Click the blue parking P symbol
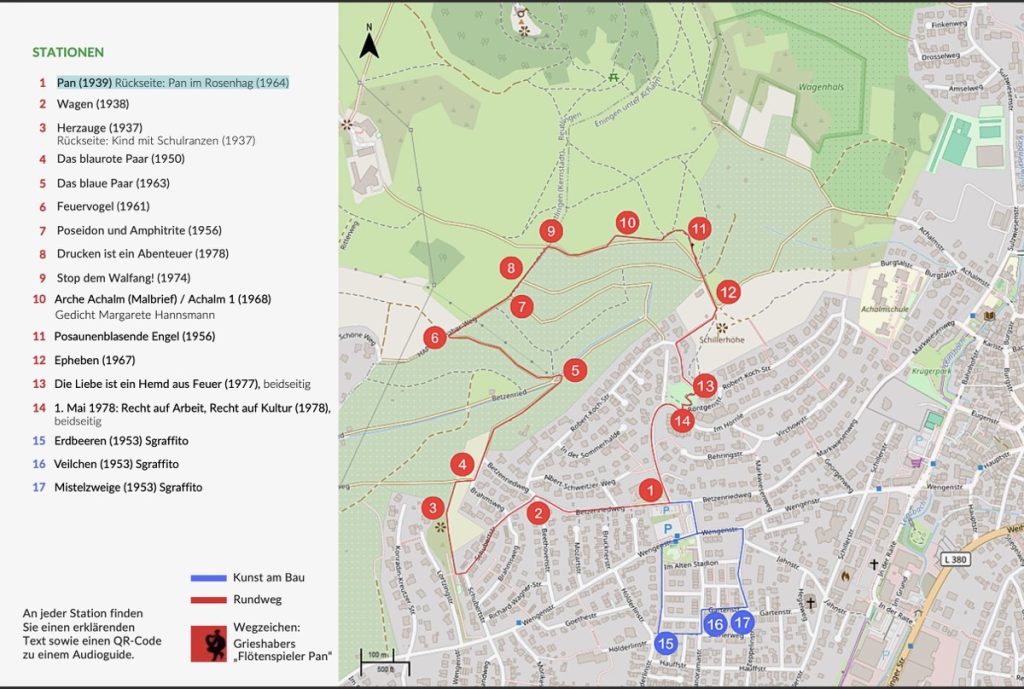This screenshot has height=689, width=1024. point(667,528)
